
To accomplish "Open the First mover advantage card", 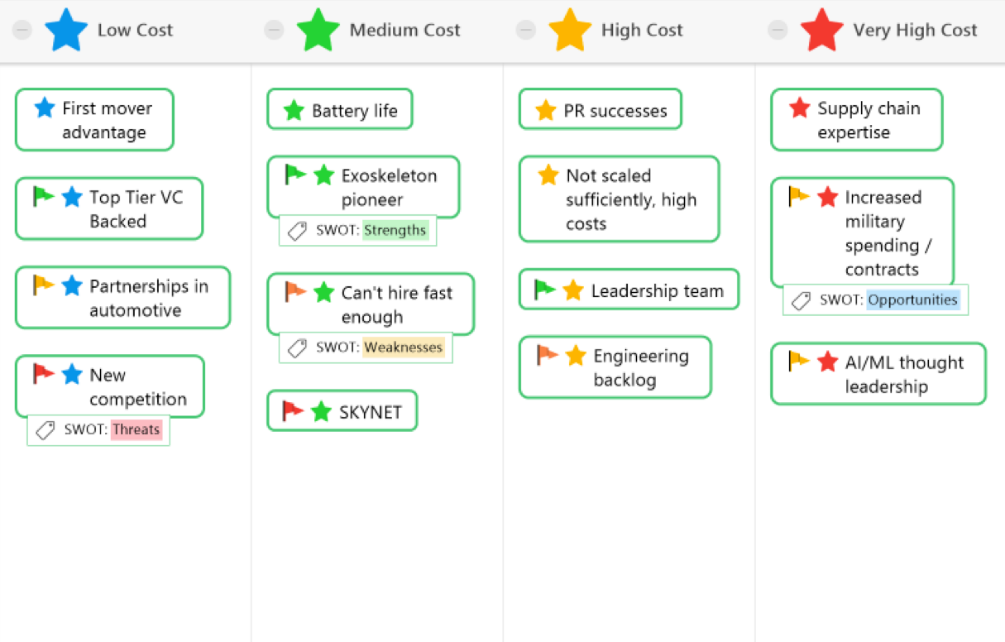I will pyautogui.click(x=106, y=120).
